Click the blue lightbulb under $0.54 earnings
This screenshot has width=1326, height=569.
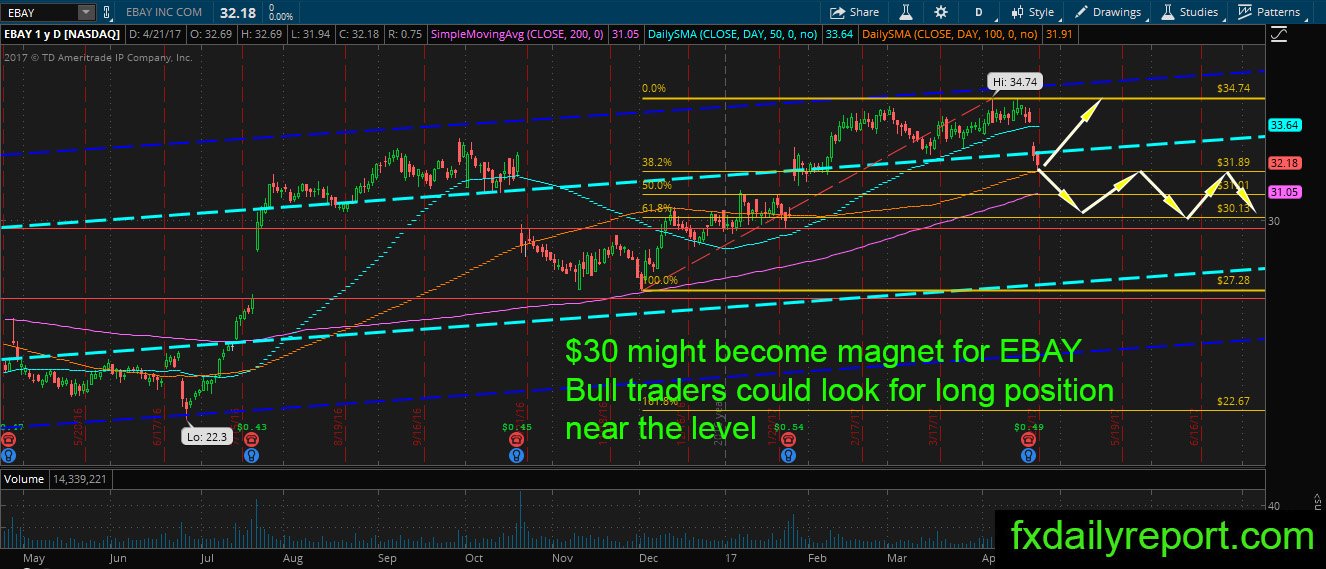786,455
